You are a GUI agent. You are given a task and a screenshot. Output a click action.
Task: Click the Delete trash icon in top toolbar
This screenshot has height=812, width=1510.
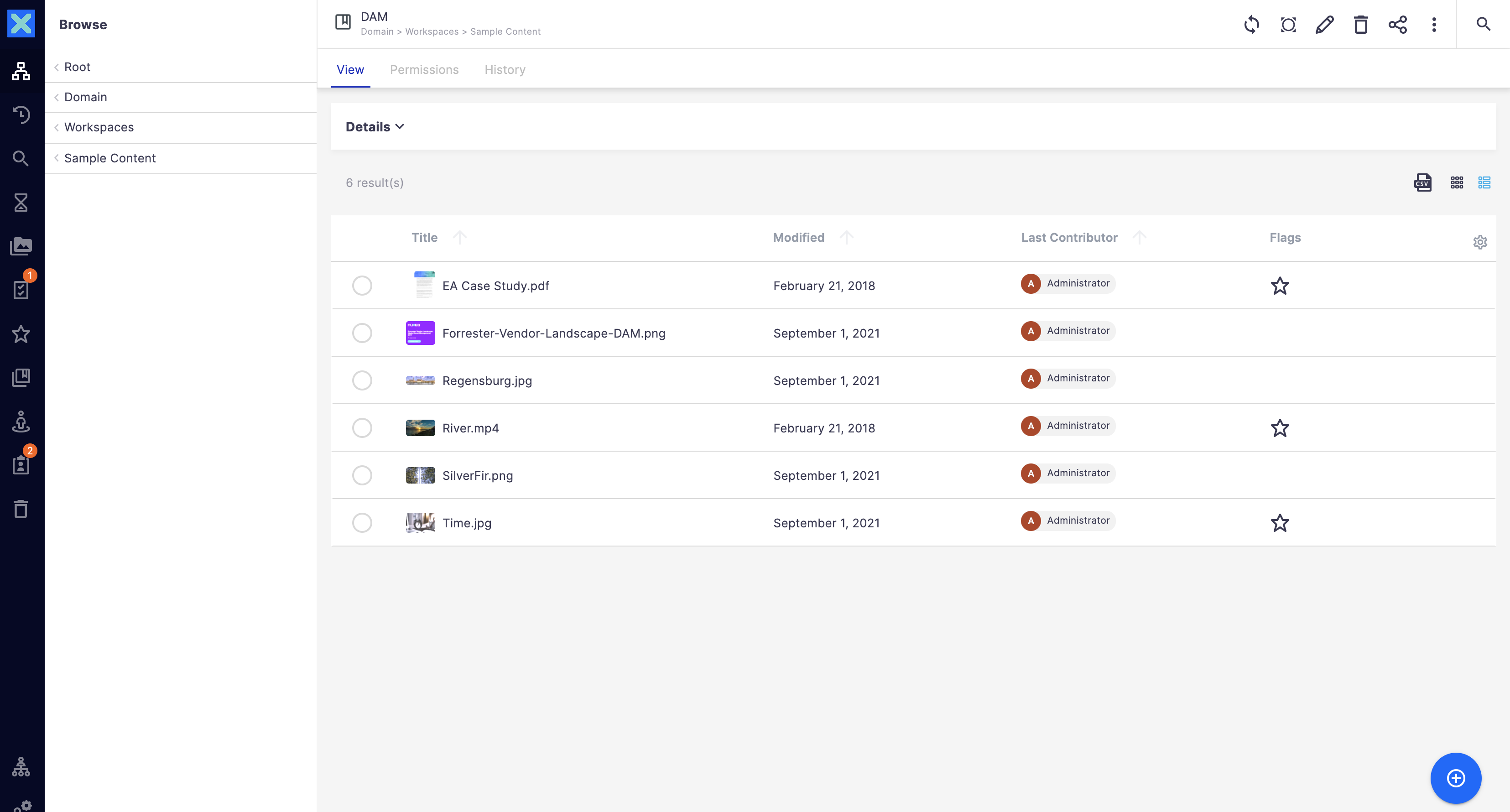[1361, 25]
